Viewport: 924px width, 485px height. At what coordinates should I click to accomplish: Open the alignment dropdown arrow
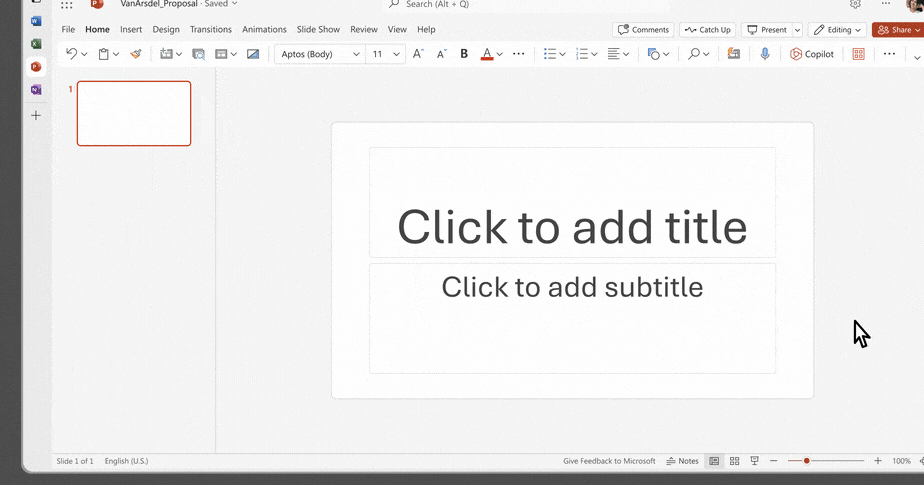tap(626, 54)
